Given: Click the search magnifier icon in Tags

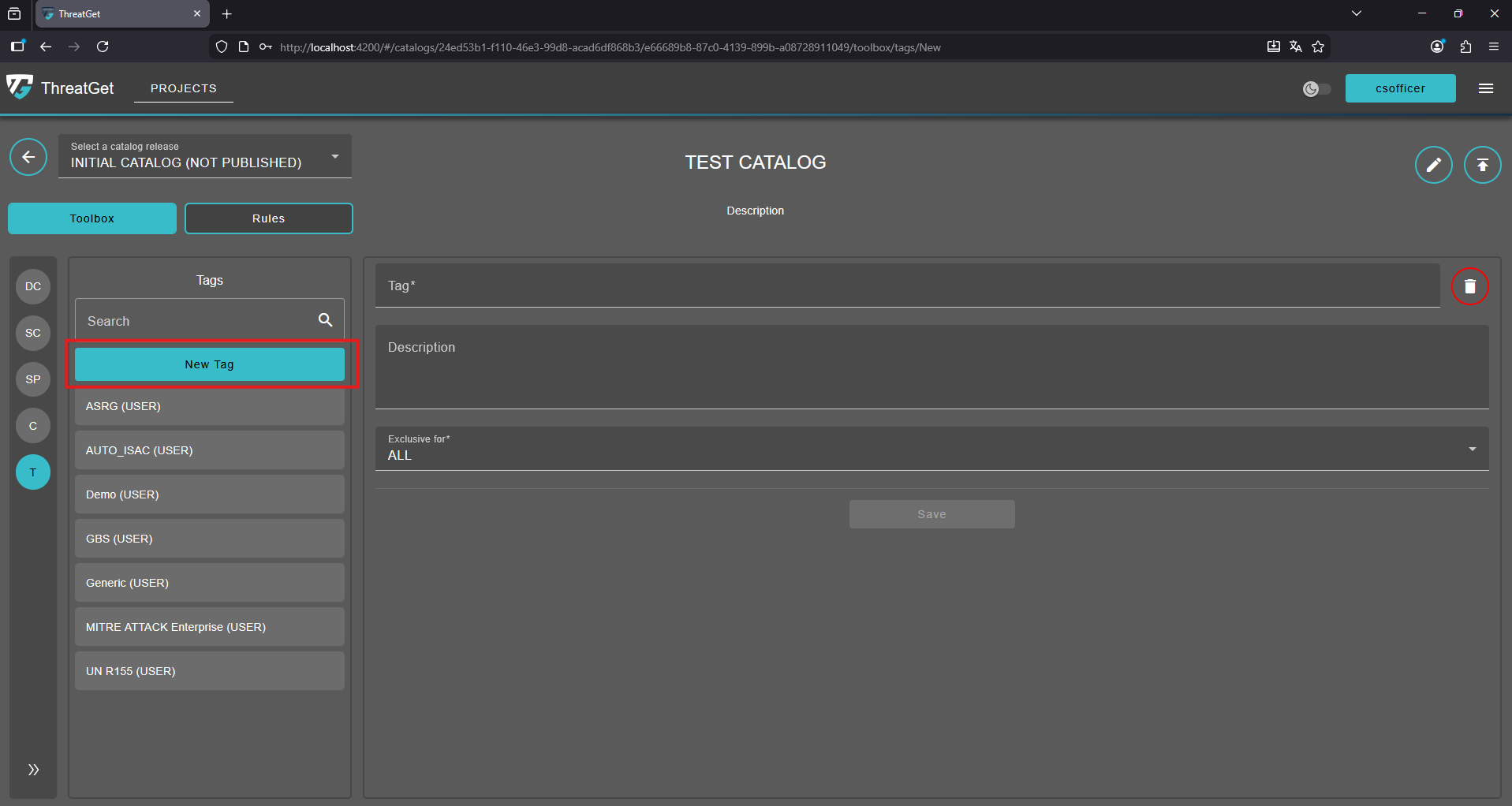Looking at the screenshot, I should (325, 320).
